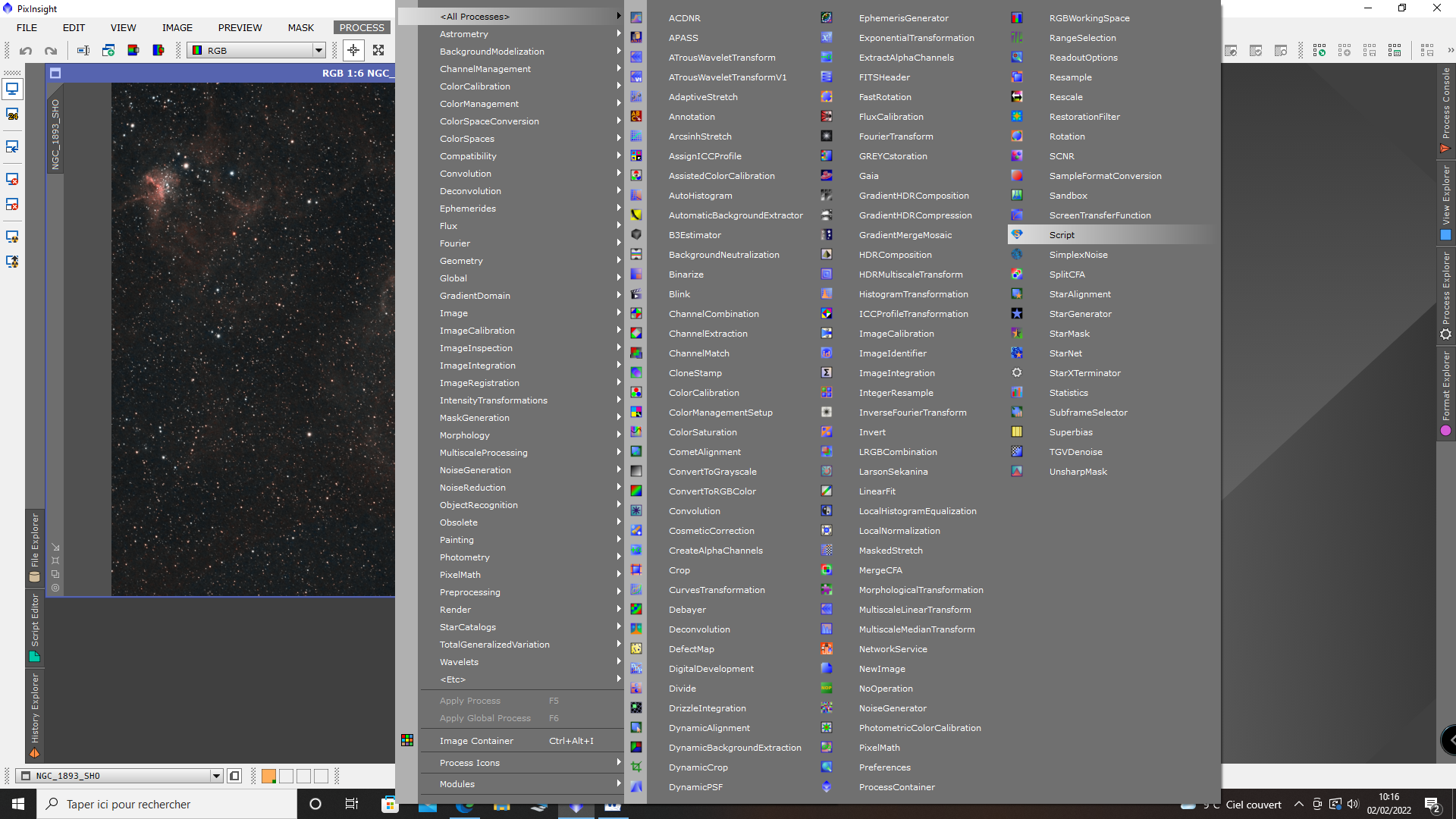Open the Script Editor side tab

pyautogui.click(x=34, y=628)
